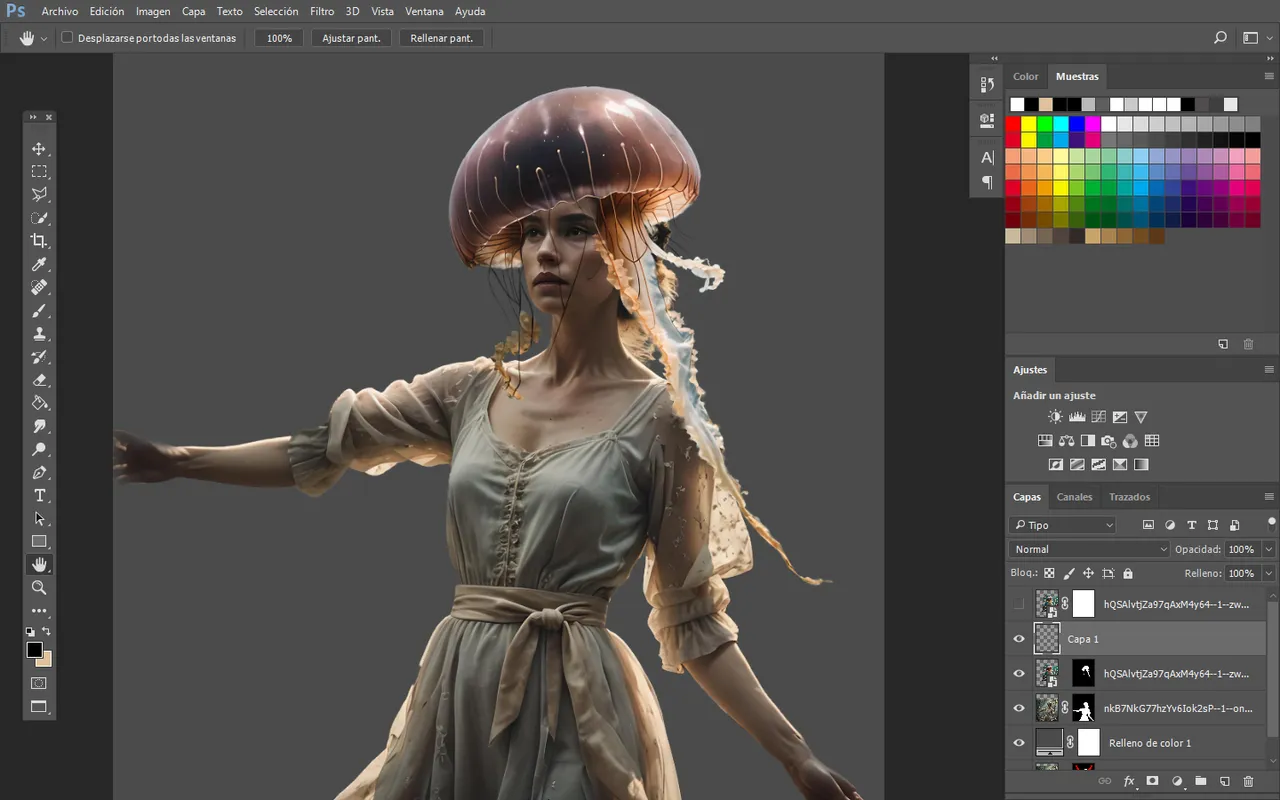Add a Levels adjustment
Screen dimensions: 1280x800
[x=1077, y=417]
